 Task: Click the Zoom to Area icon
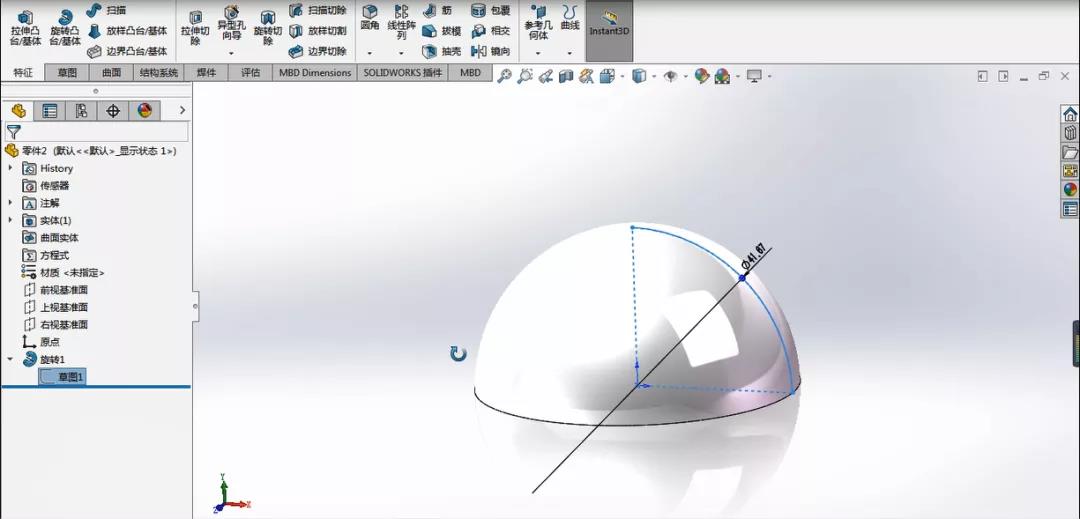pyautogui.click(x=526, y=76)
